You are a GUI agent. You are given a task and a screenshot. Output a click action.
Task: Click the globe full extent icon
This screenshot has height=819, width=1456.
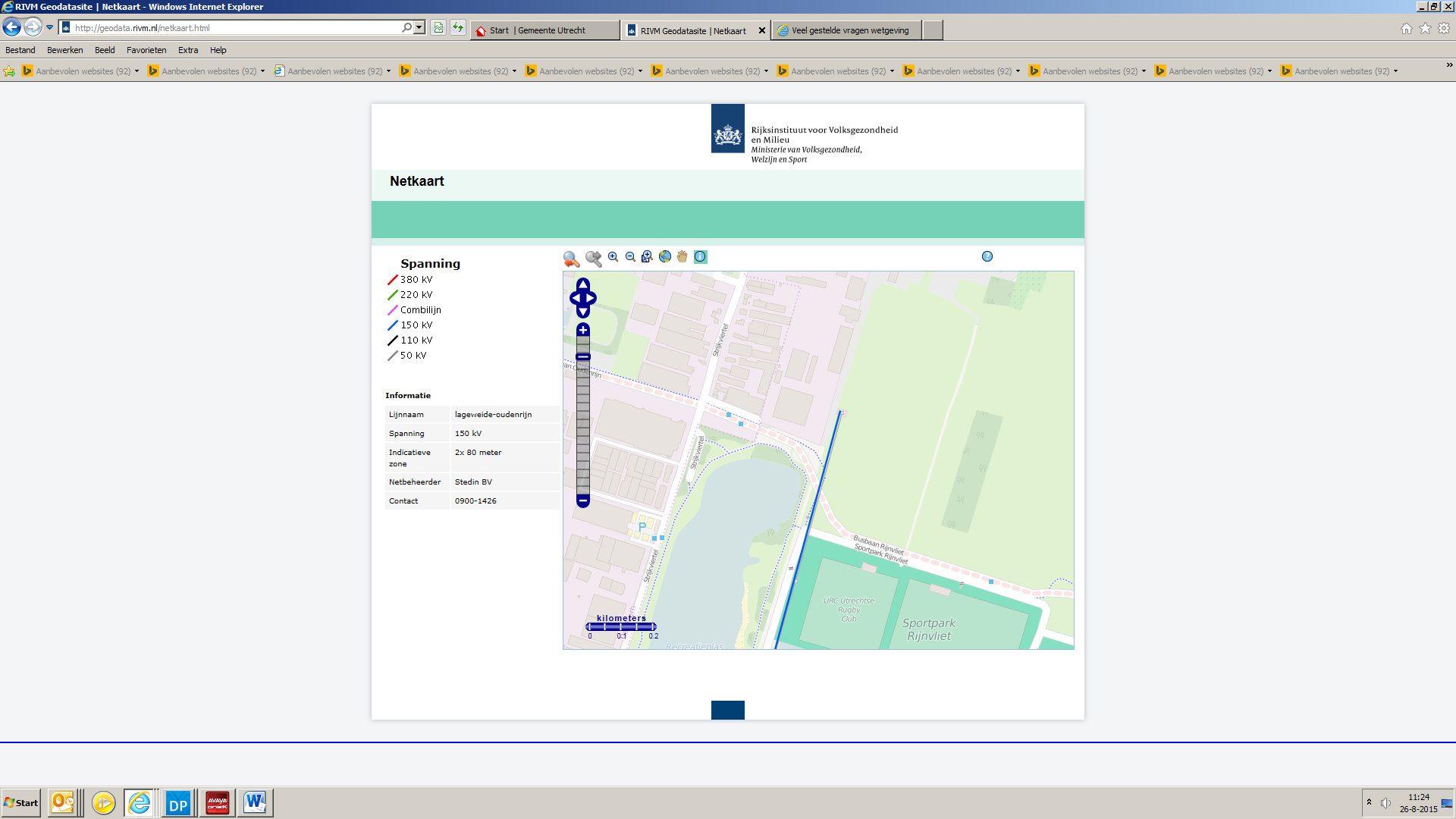(x=665, y=257)
